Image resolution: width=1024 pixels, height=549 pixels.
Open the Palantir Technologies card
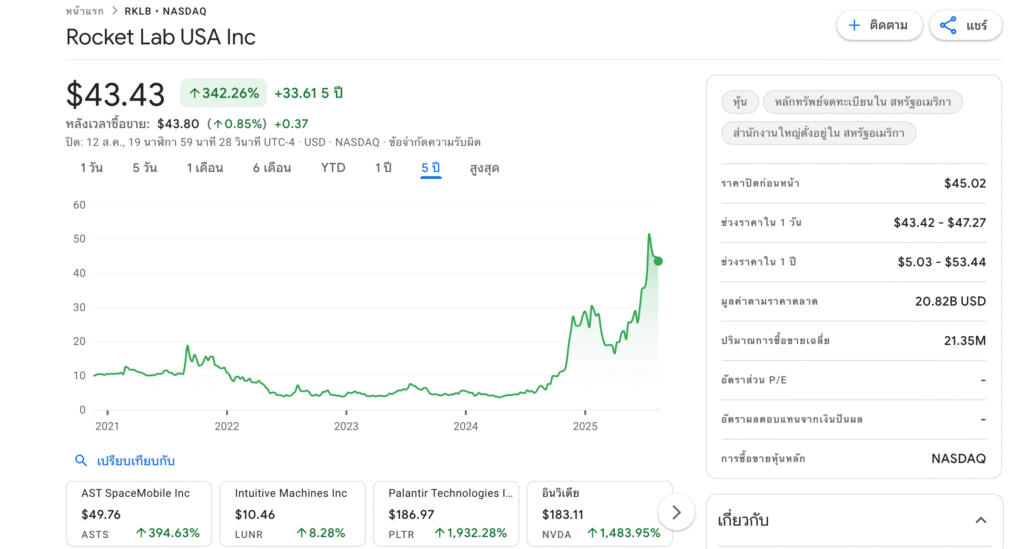coord(446,514)
